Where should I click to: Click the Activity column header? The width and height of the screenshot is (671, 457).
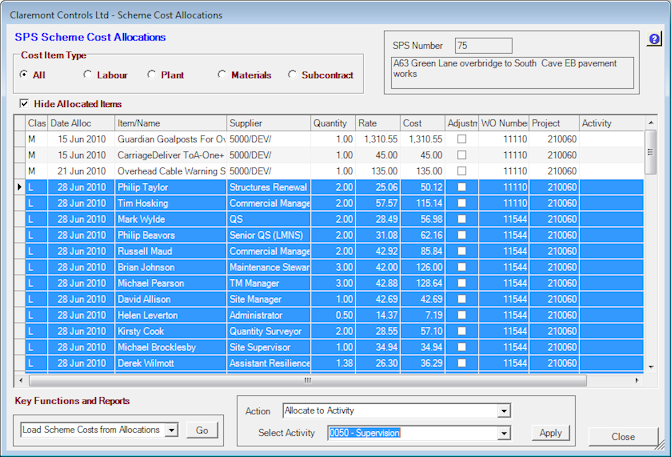(612, 123)
